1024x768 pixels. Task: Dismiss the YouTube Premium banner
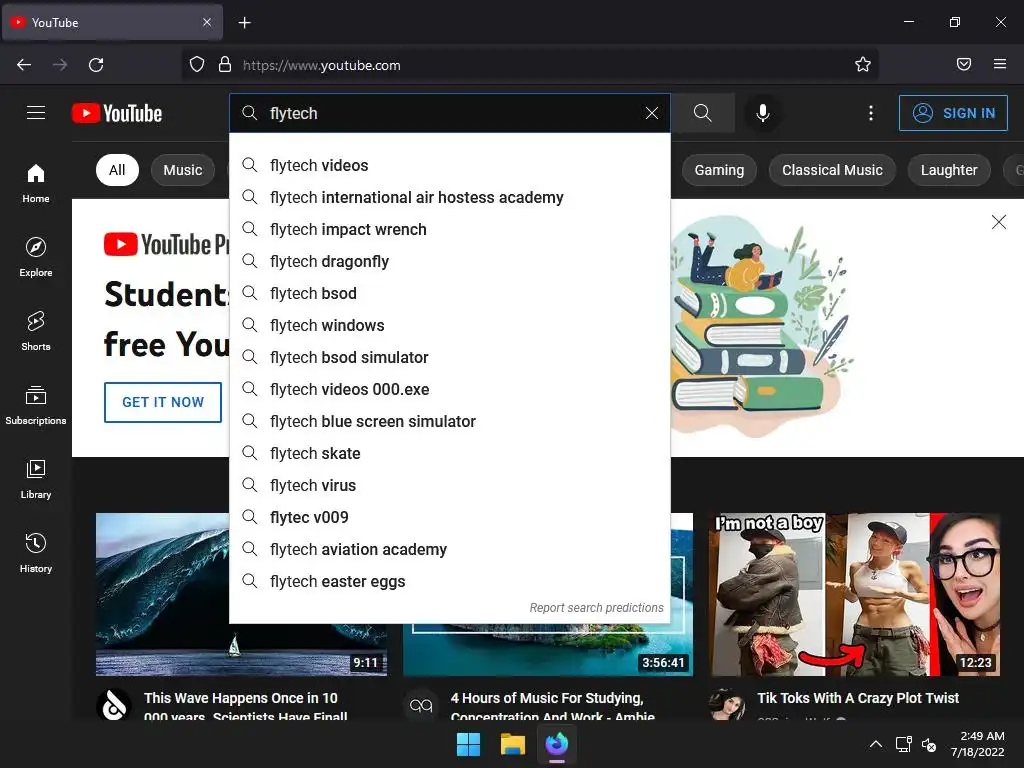click(999, 222)
